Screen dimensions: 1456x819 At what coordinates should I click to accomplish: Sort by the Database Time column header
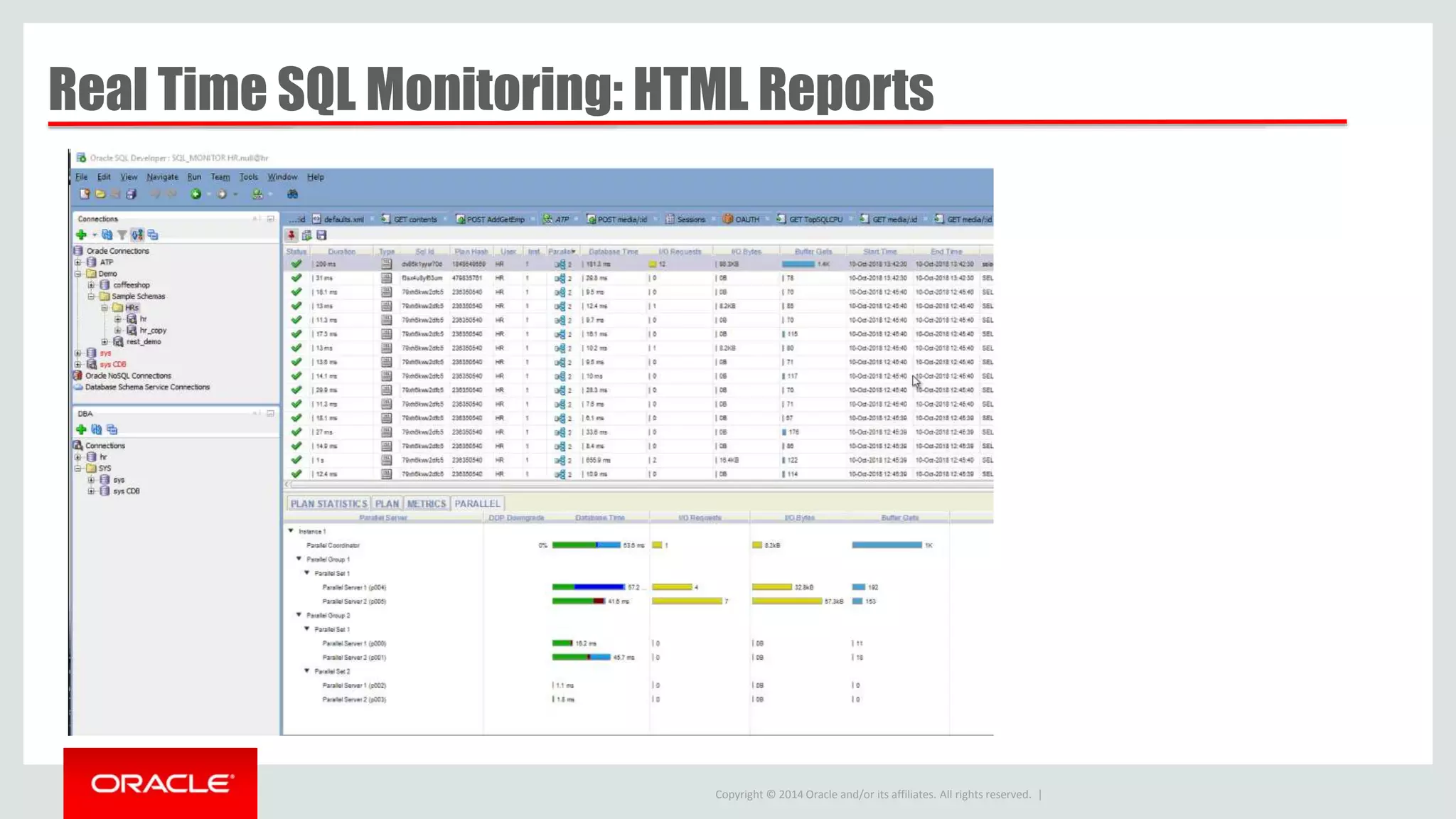tap(613, 252)
